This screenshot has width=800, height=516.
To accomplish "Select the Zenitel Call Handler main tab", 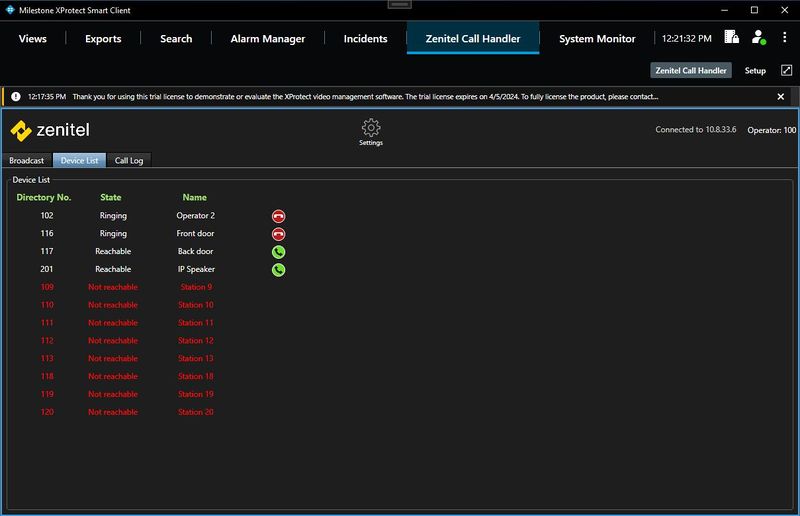I will [x=473, y=39].
